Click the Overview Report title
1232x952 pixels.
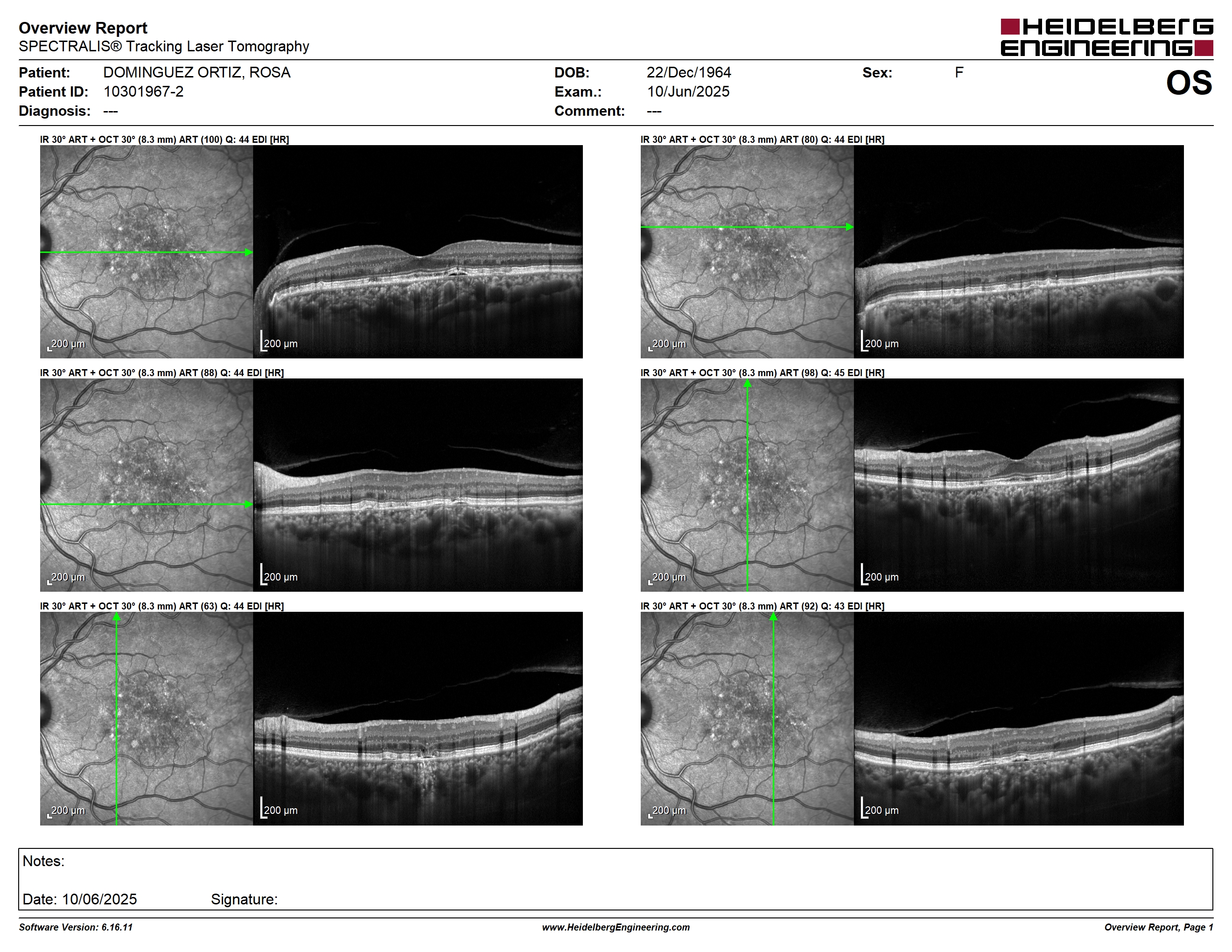pos(83,28)
